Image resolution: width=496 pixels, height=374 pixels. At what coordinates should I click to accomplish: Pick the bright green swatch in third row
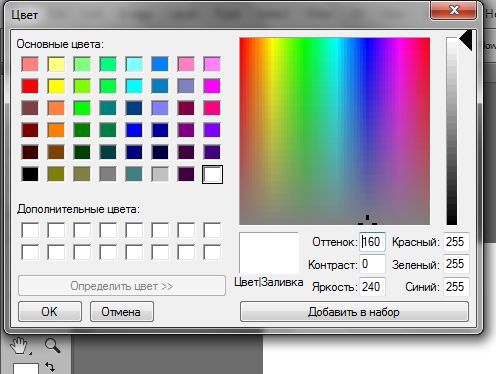pos(82,108)
